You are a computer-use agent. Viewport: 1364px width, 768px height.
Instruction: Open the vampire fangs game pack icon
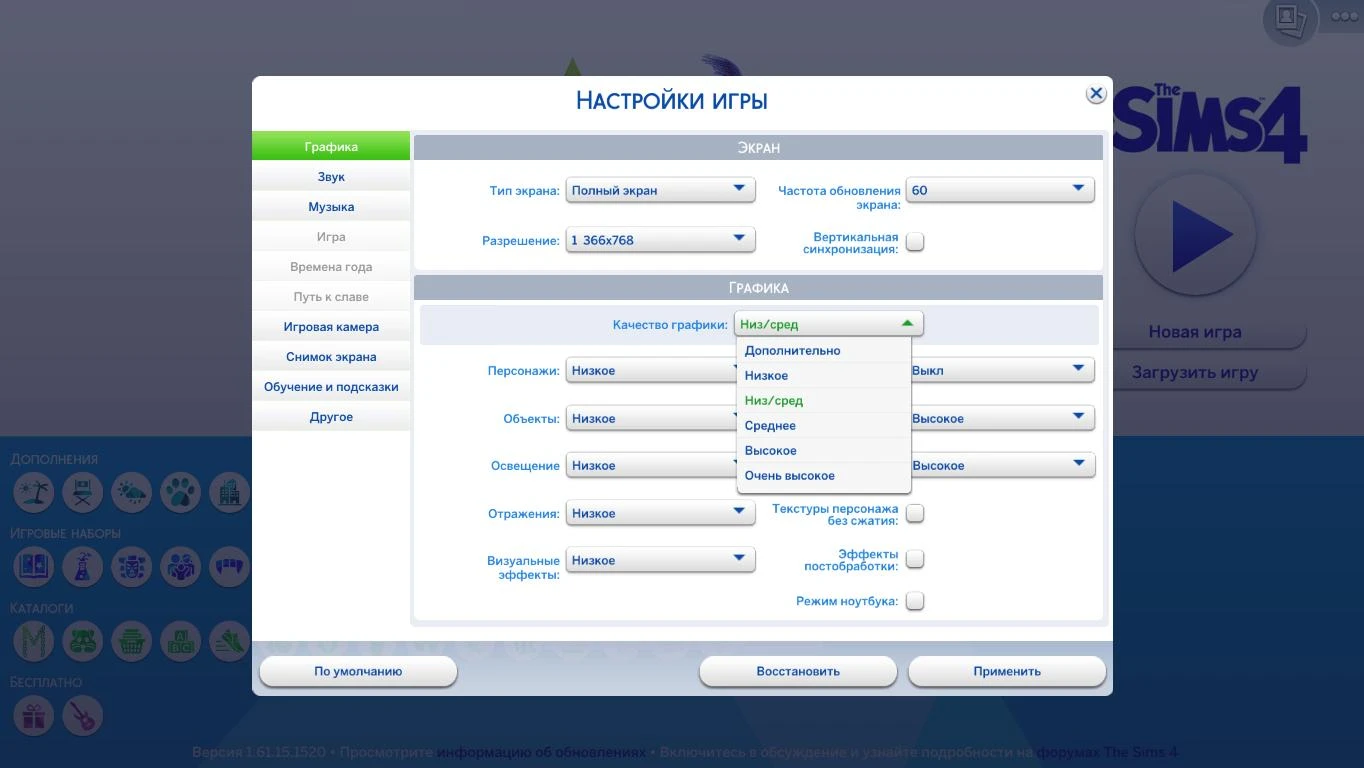tap(231, 567)
